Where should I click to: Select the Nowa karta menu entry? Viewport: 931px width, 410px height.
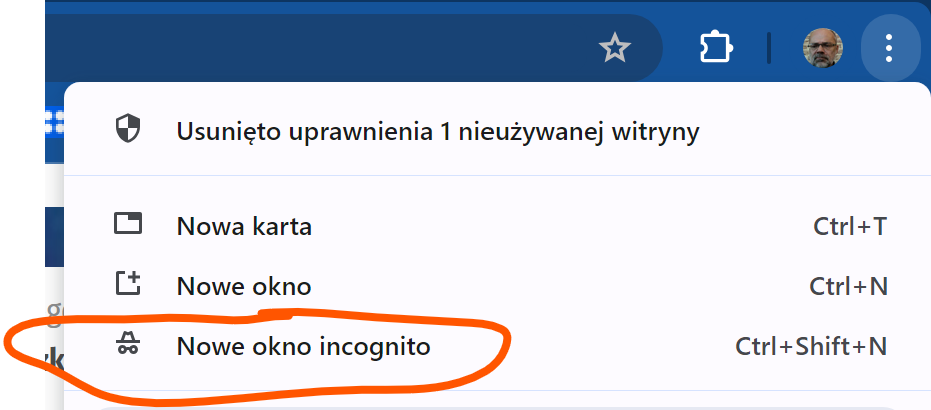click(244, 227)
